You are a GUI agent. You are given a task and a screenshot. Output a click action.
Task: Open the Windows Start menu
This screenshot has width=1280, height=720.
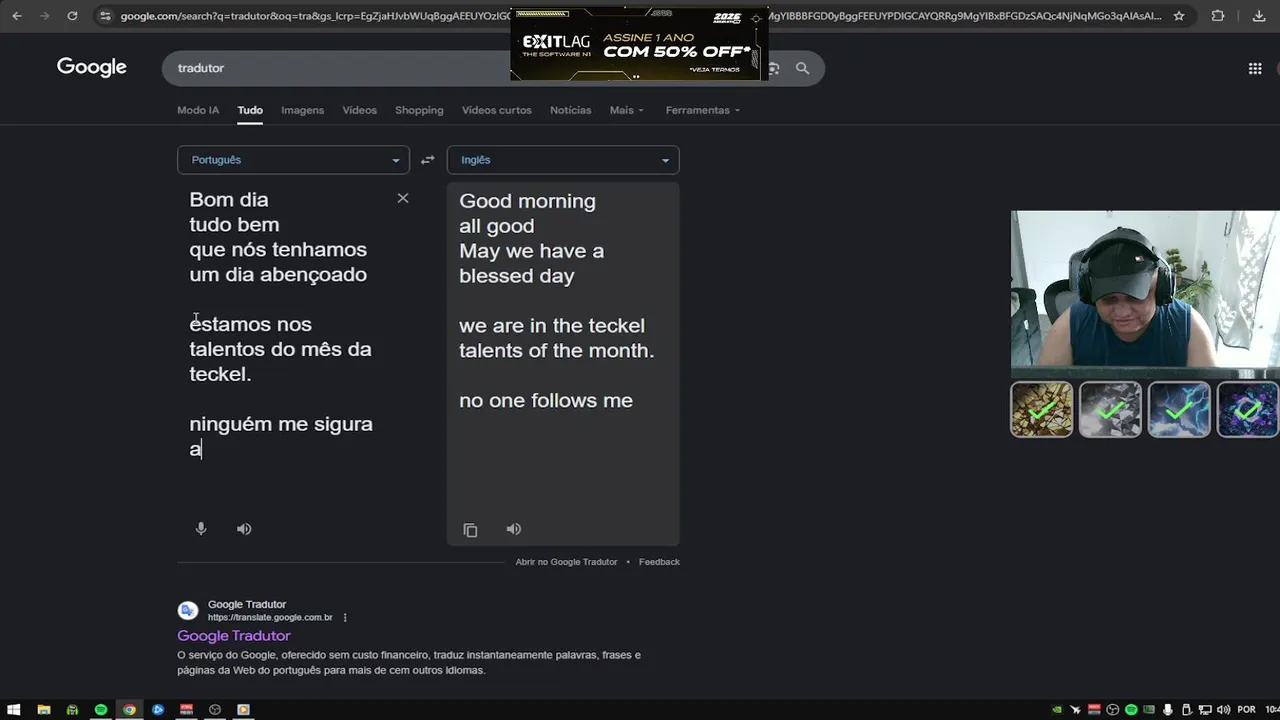click(14, 710)
